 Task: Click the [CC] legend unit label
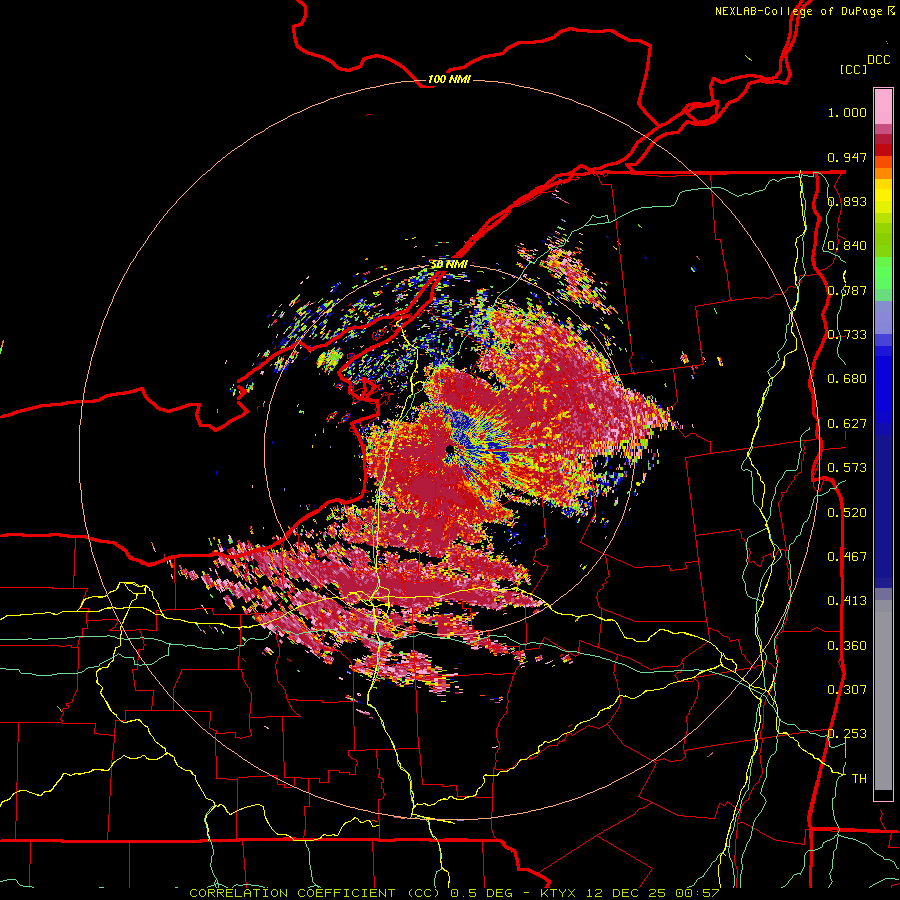(x=854, y=69)
